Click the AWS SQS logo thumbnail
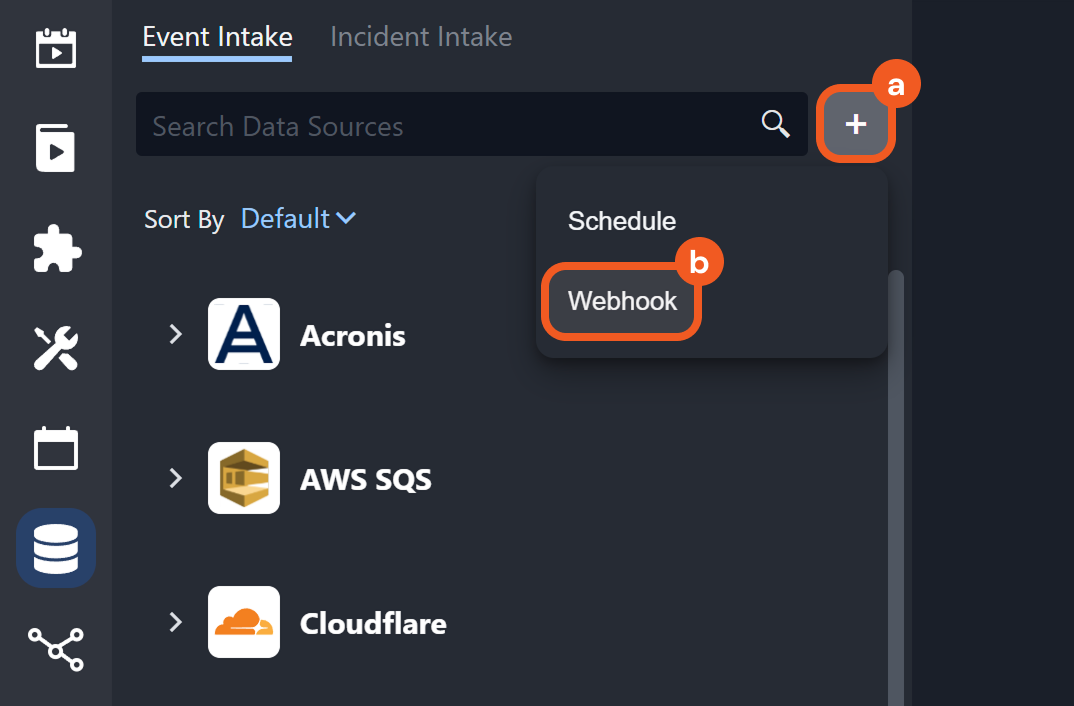This screenshot has width=1074, height=706. coord(244,478)
